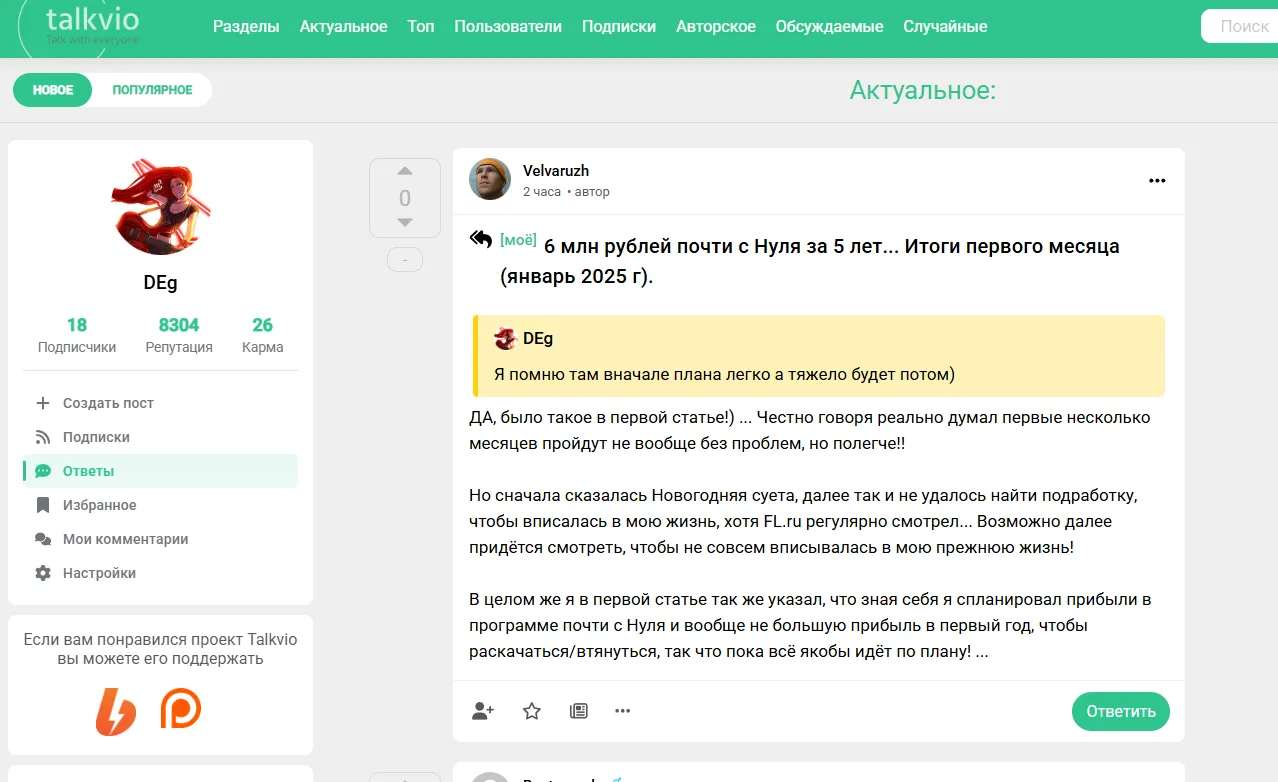
Task: Open Разделы in the top navigation
Action: pos(246,27)
